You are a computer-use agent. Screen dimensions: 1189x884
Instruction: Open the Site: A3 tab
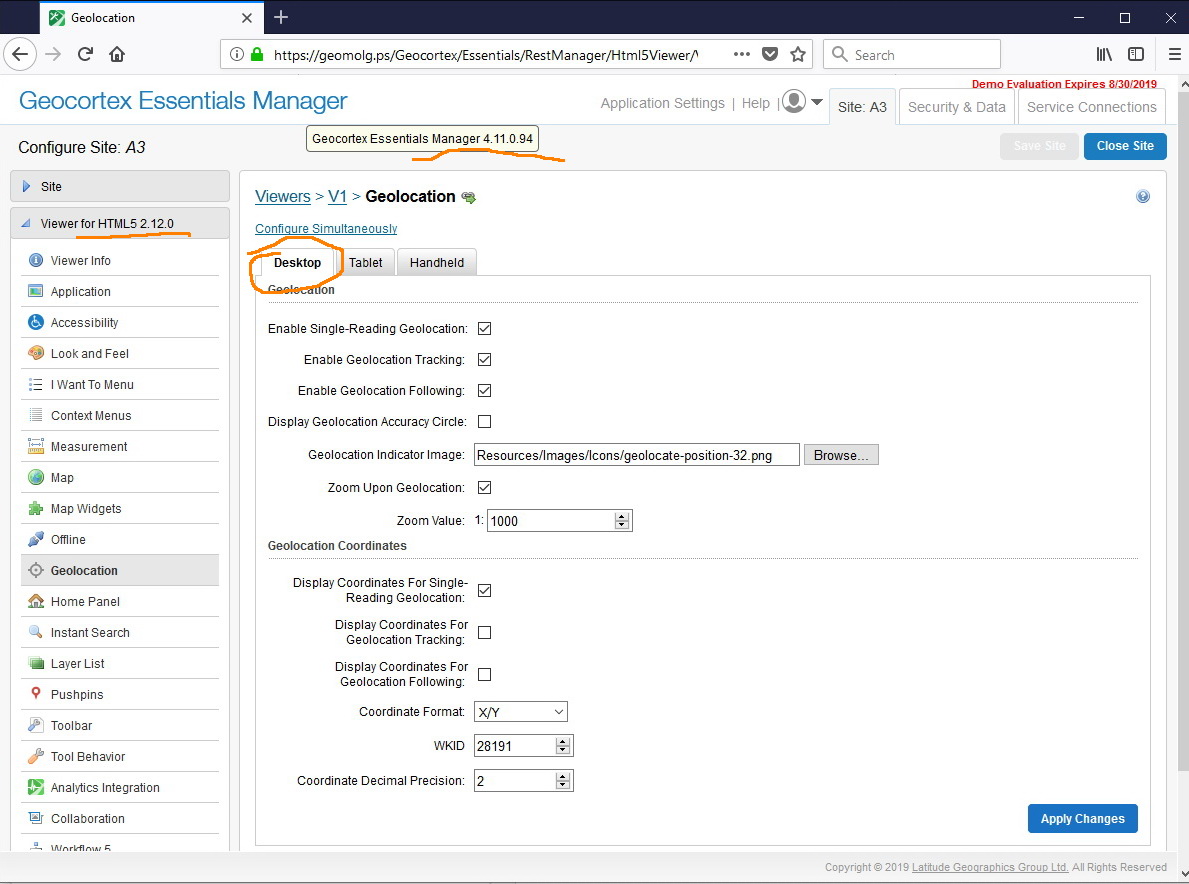pos(862,107)
